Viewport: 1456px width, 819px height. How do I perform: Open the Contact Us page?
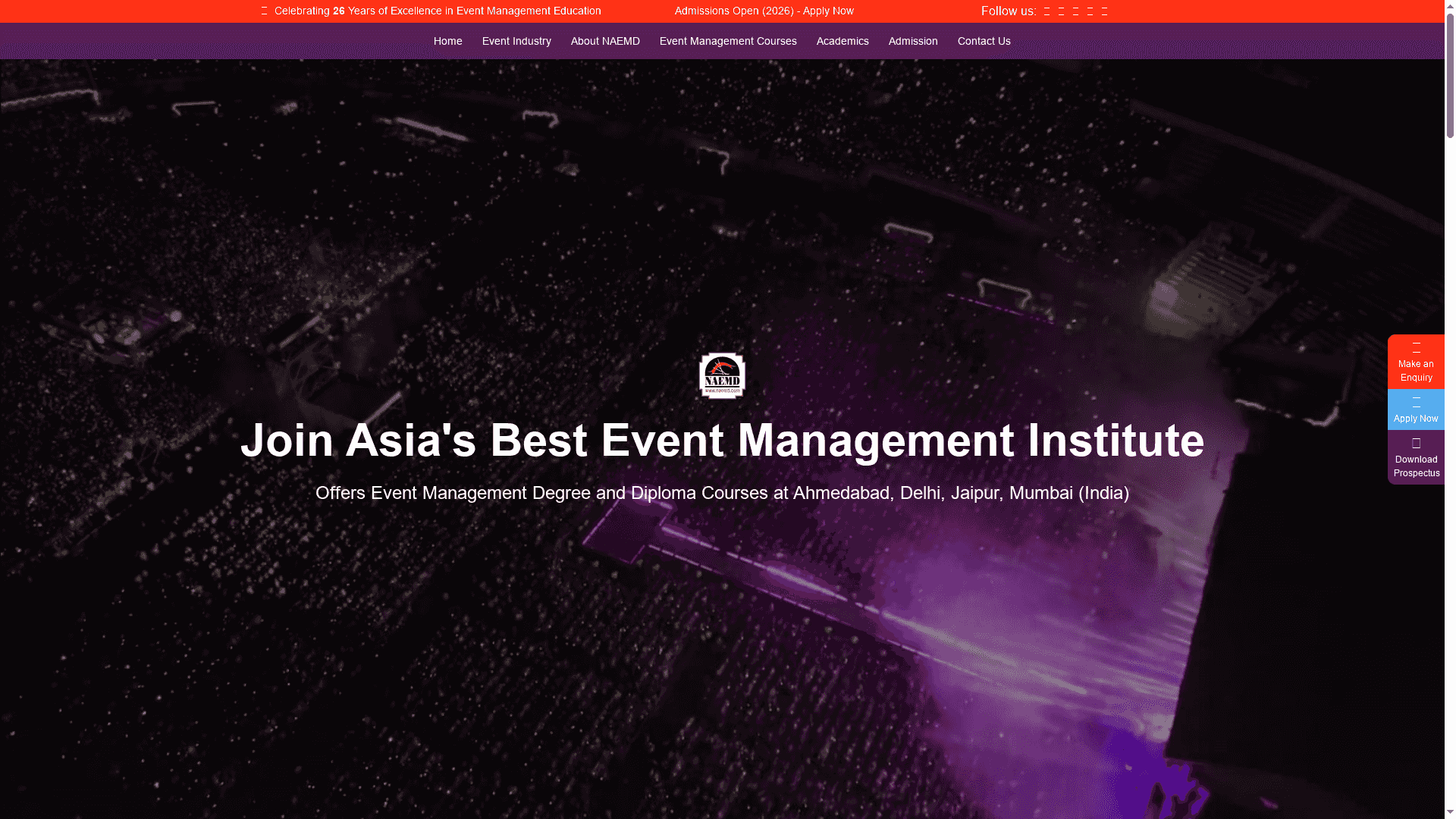click(x=984, y=41)
